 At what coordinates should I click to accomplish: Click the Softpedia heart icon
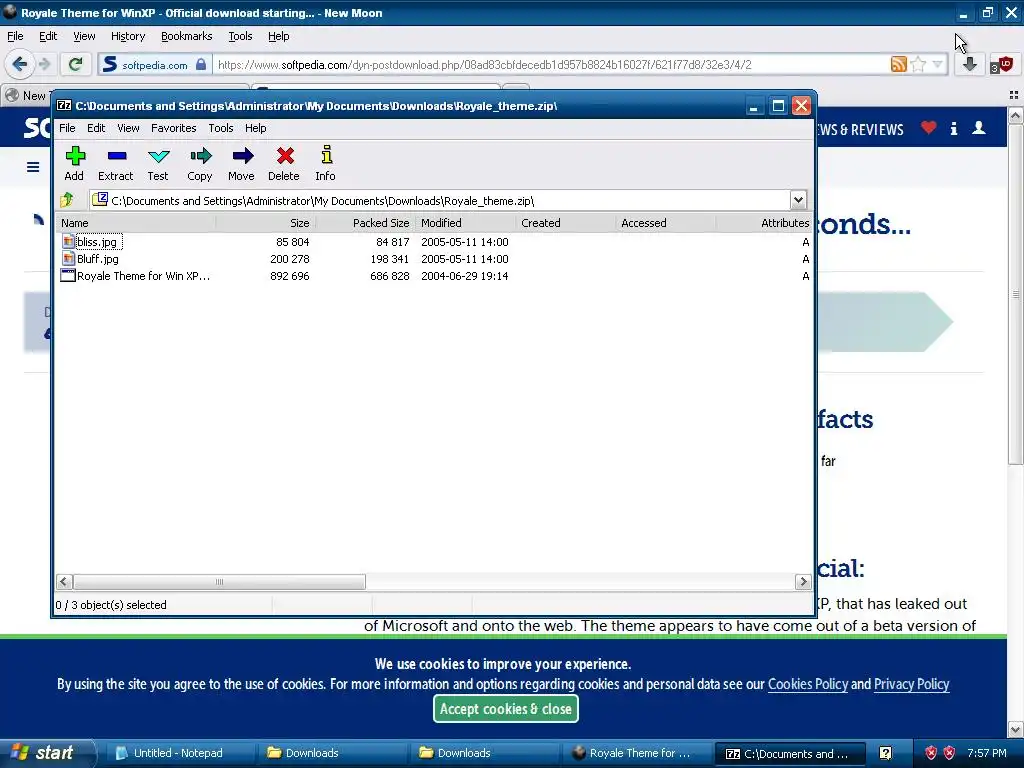(929, 128)
